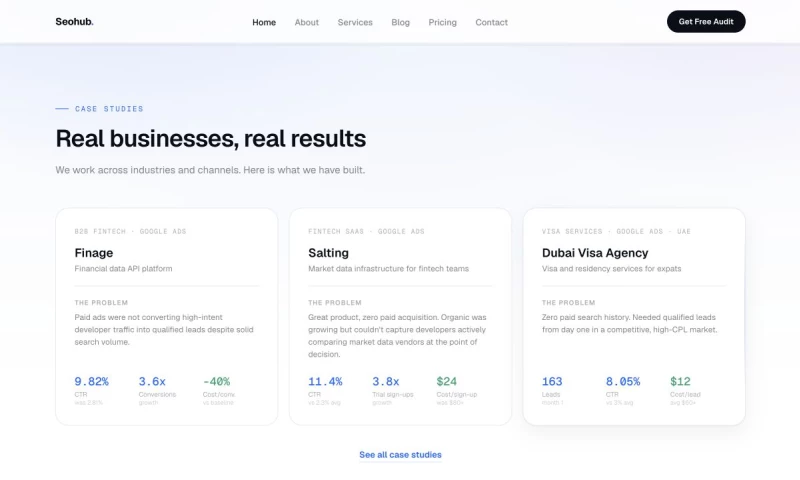Image resolution: width=800 pixels, height=480 pixels.
Task: Click the subtitle We work across industries
Action: pos(210,170)
